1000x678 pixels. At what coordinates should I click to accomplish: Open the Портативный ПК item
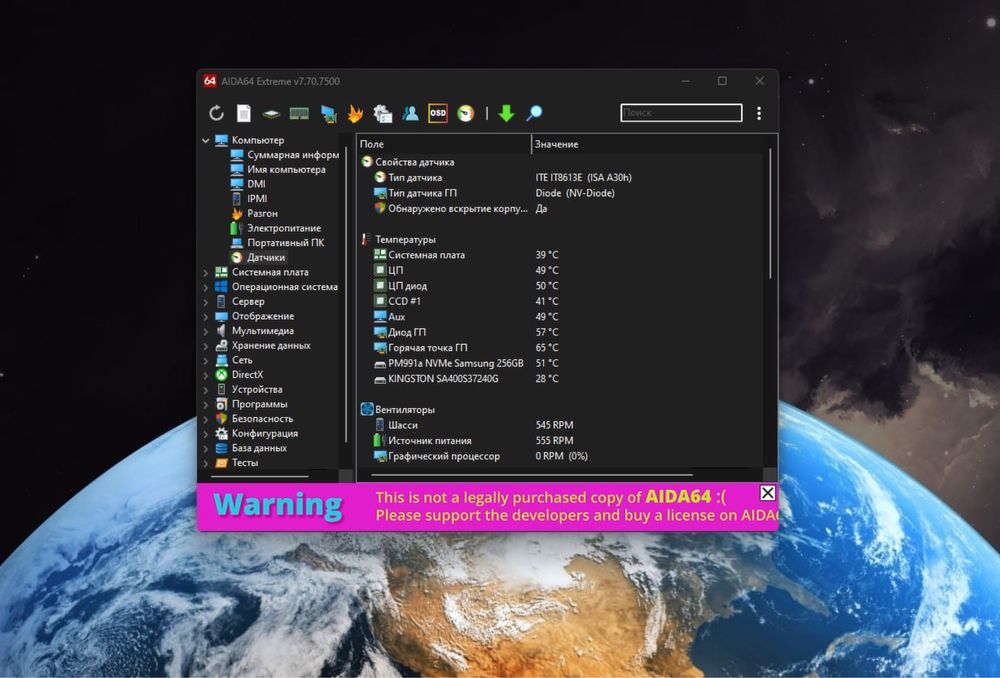pyautogui.click(x=277, y=242)
